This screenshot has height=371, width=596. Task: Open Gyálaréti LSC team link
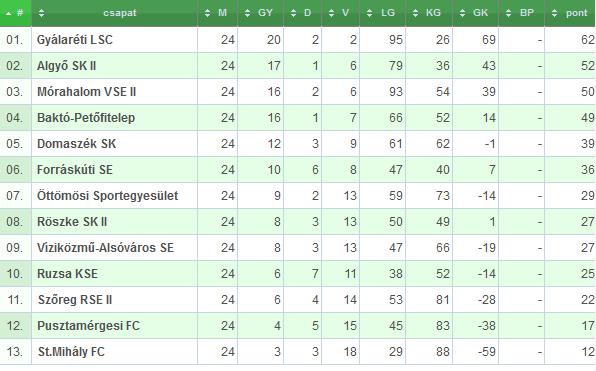(74, 40)
